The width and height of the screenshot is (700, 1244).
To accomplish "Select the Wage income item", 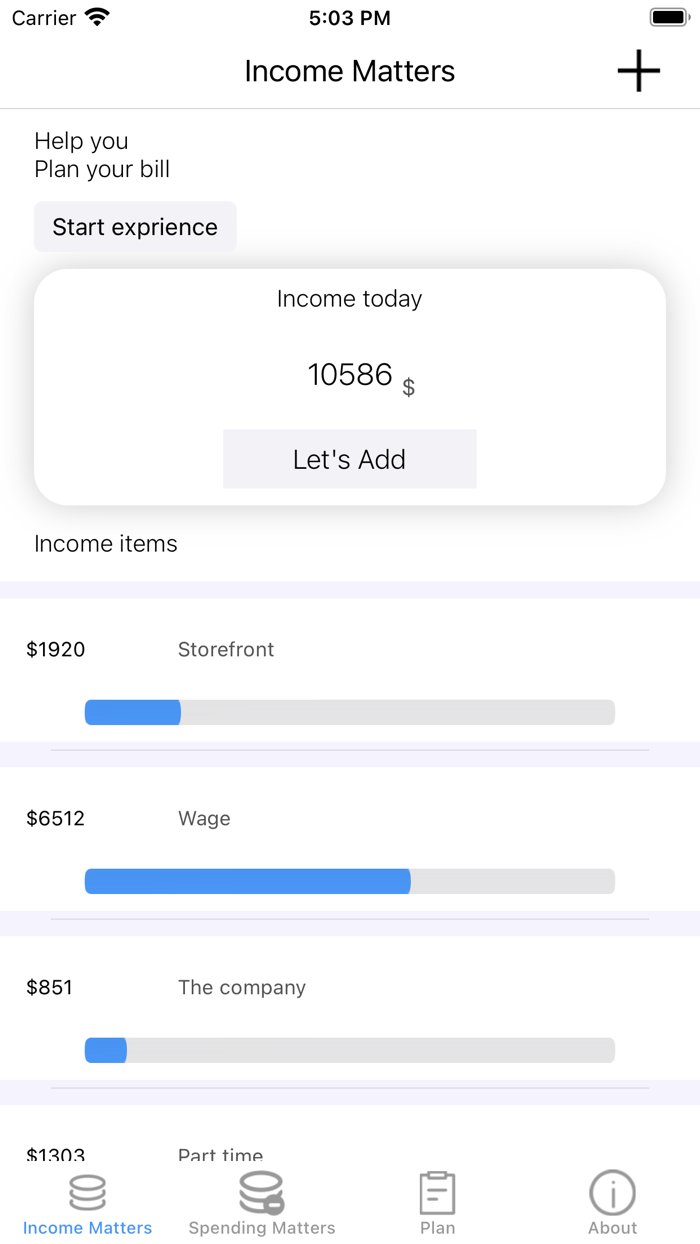I will (x=204, y=819).
